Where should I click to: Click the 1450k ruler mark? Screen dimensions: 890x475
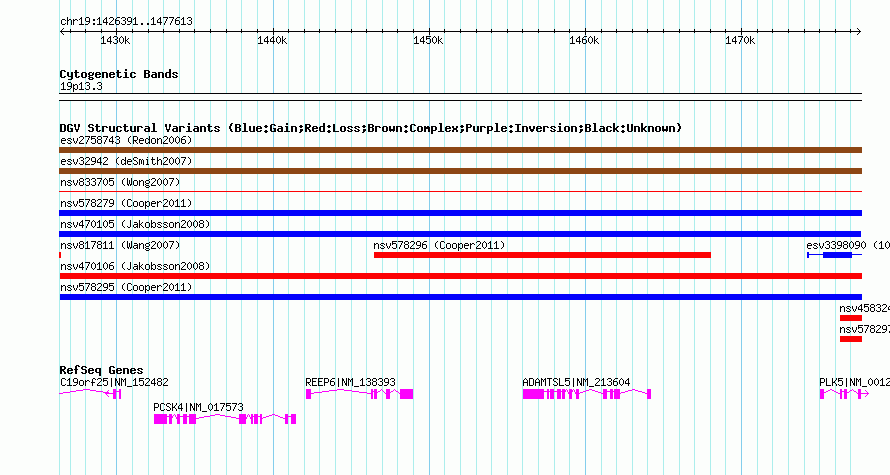pyautogui.click(x=428, y=40)
